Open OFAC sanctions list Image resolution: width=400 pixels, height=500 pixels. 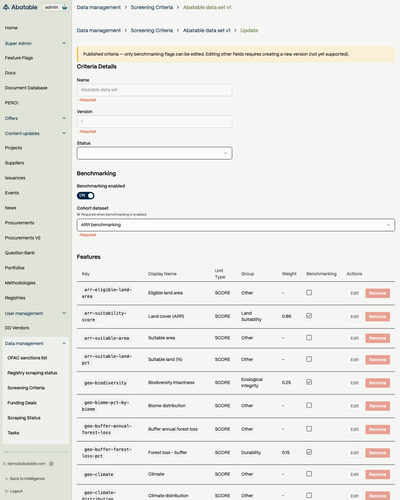click(x=27, y=358)
